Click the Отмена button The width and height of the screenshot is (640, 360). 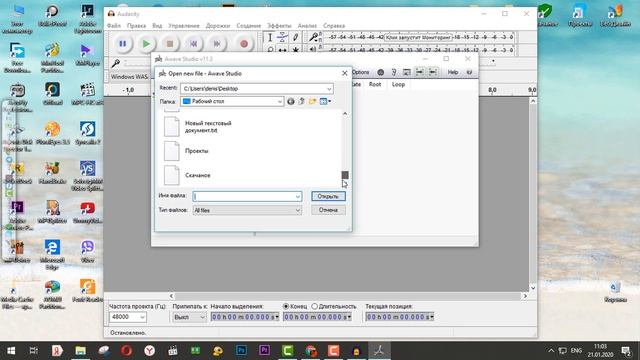click(x=328, y=210)
